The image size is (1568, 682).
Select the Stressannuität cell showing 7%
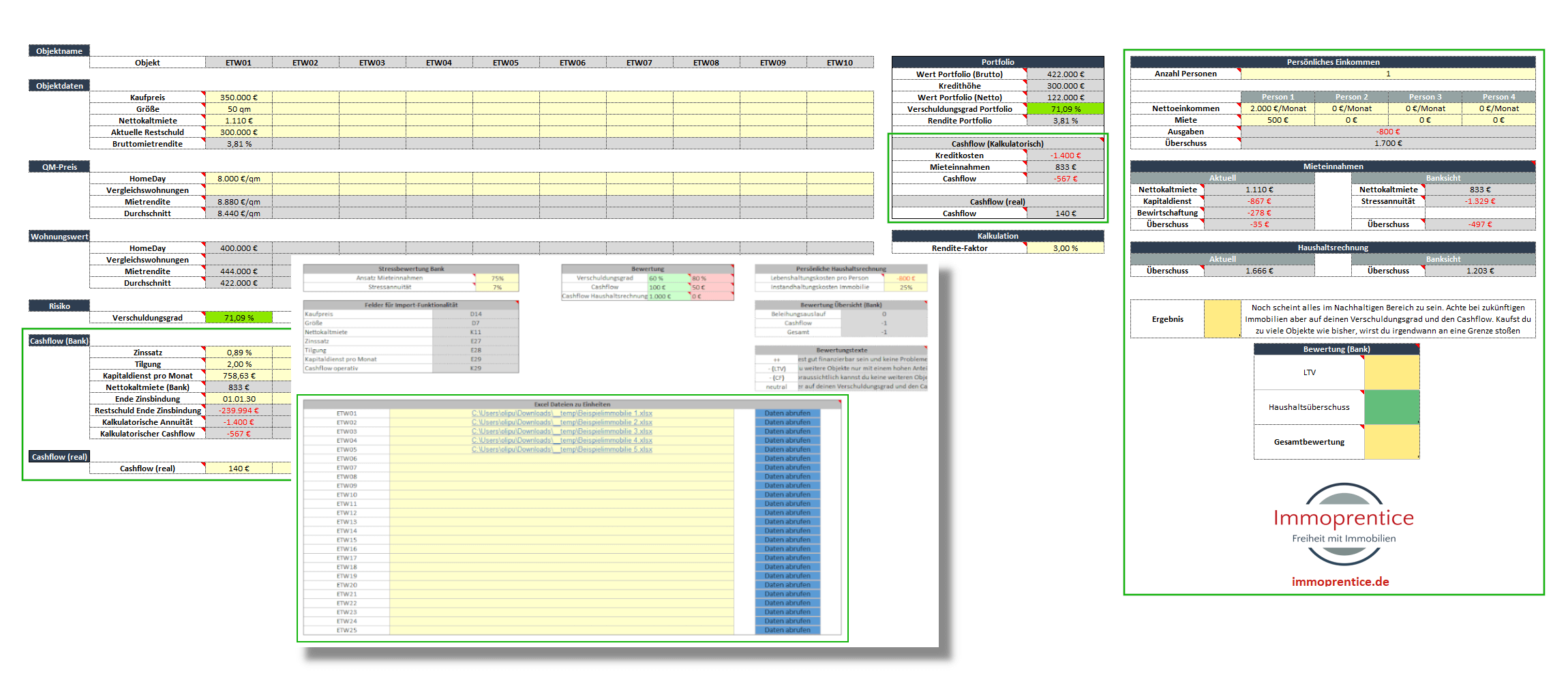497,287
